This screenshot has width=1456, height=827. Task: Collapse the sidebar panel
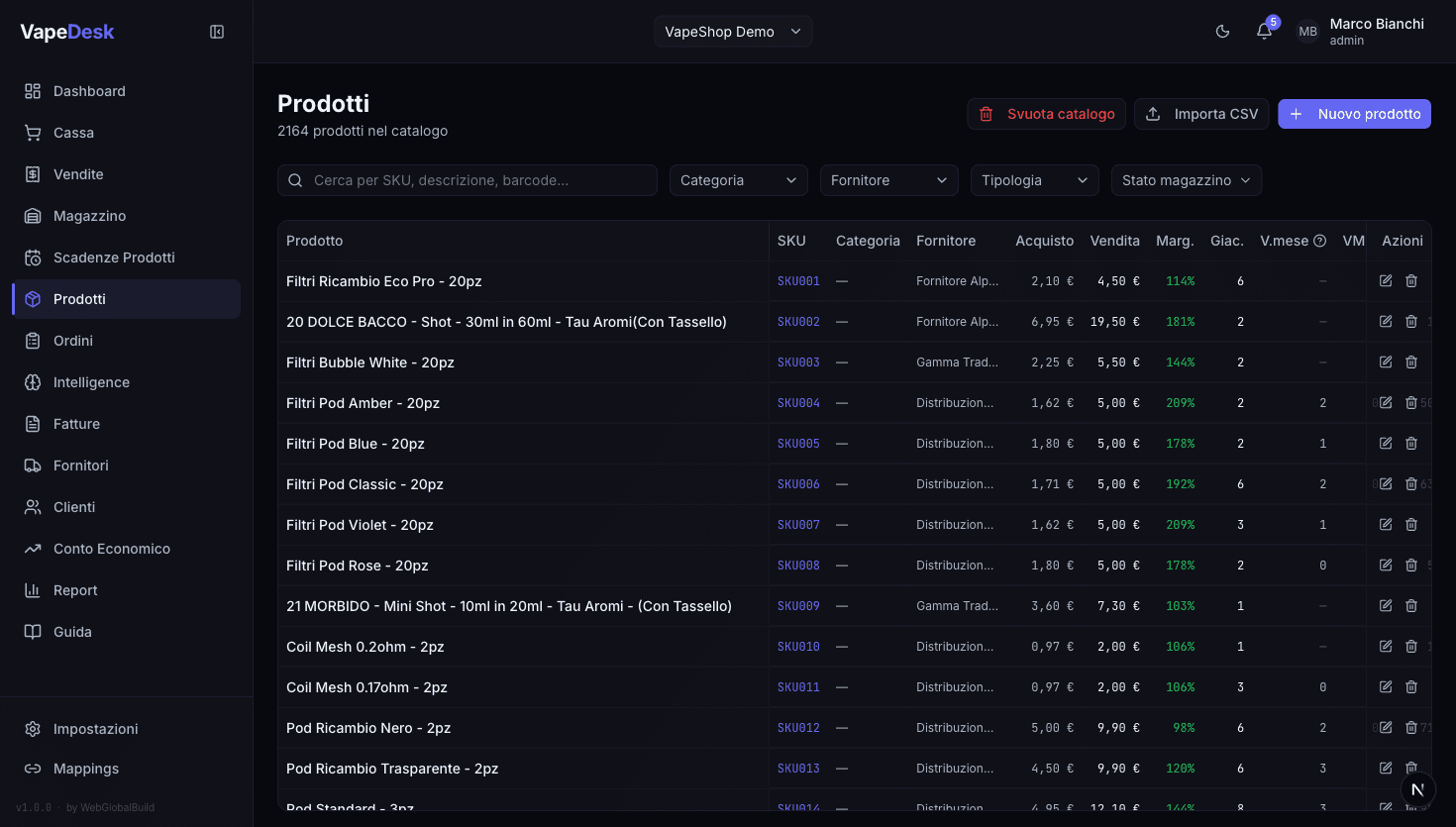click(x=217, y=32)
